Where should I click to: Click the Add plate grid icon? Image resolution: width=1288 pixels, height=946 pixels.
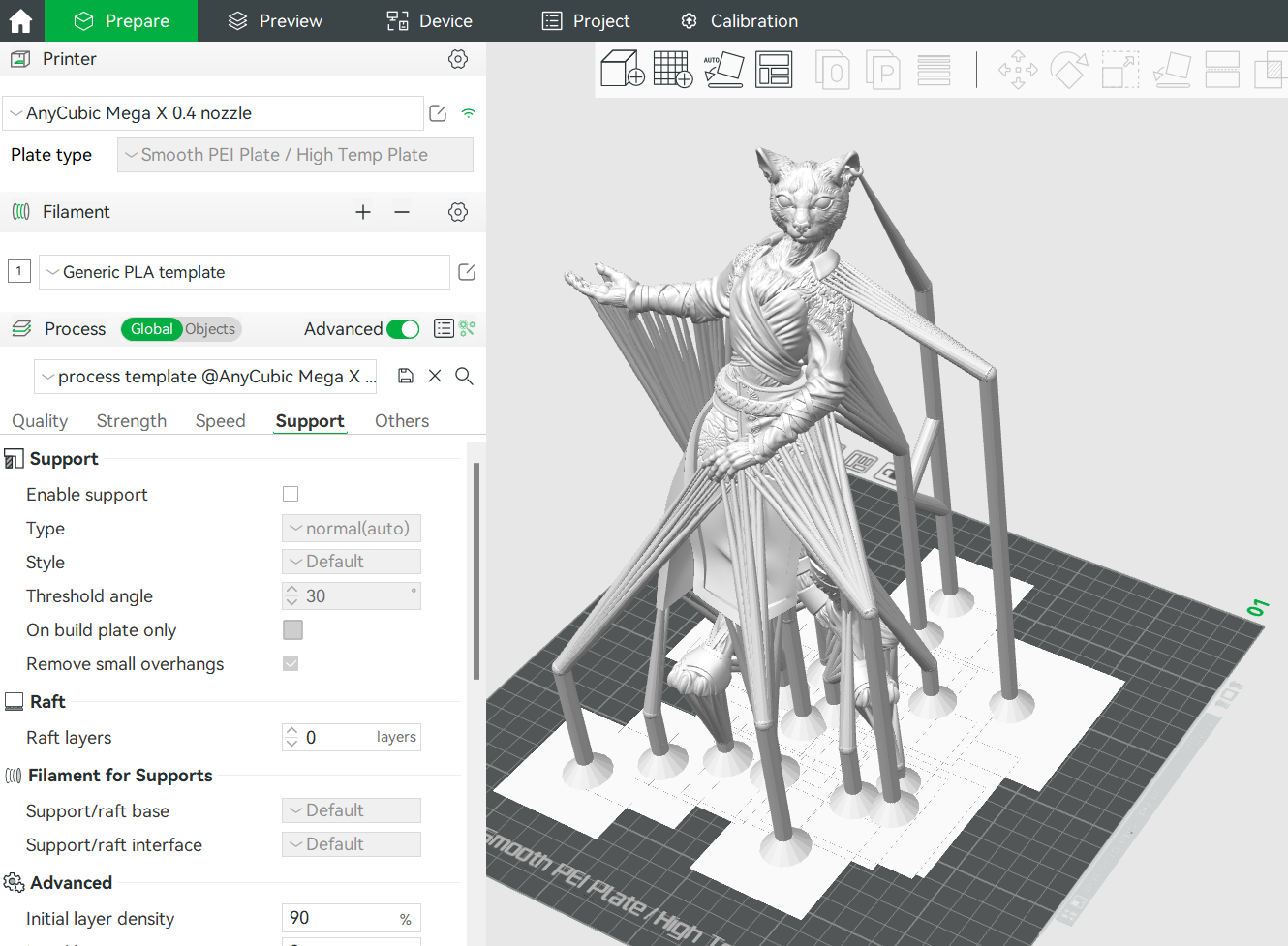(x=673, y=70)
